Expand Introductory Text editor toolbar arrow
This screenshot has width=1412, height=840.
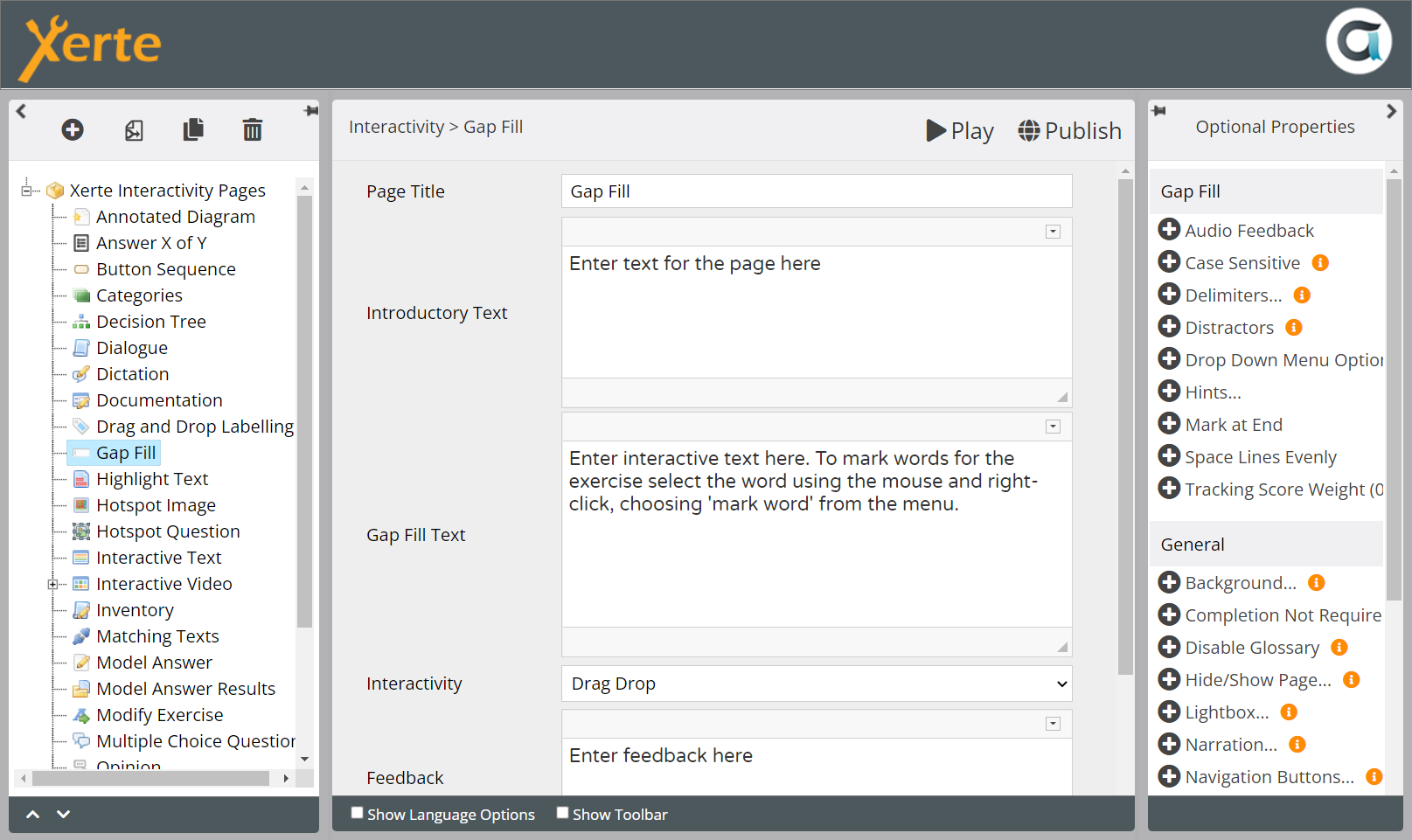point(1053,232)
